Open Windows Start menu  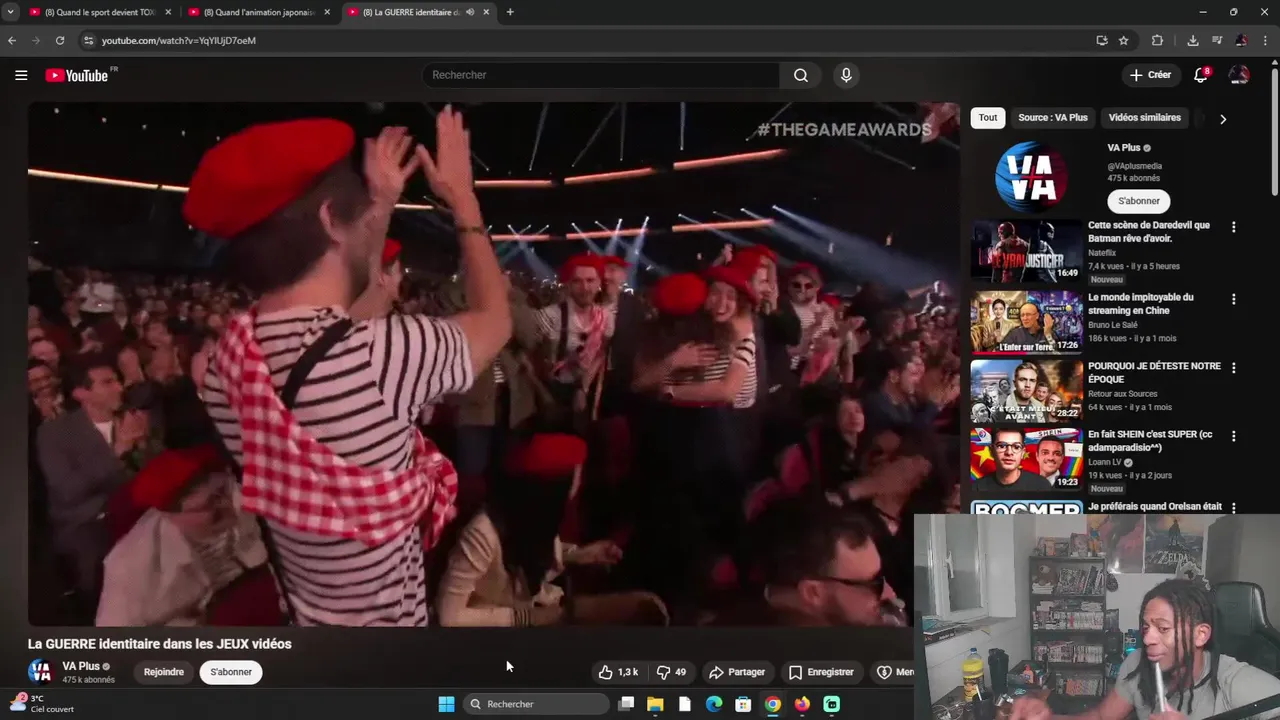446,704
